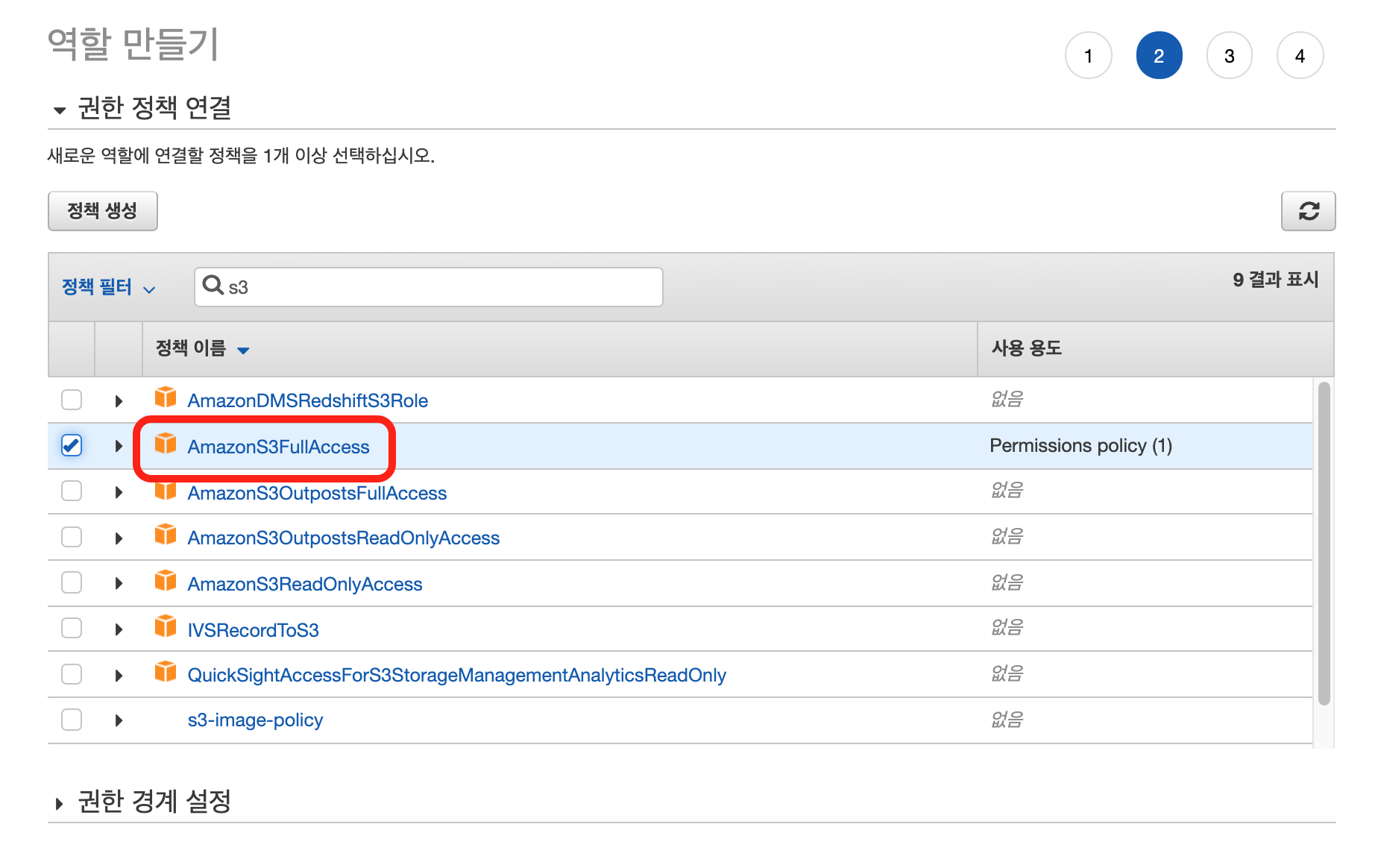
Task: Expand s3-image-policy row details arrow
Action: point(119,721)
